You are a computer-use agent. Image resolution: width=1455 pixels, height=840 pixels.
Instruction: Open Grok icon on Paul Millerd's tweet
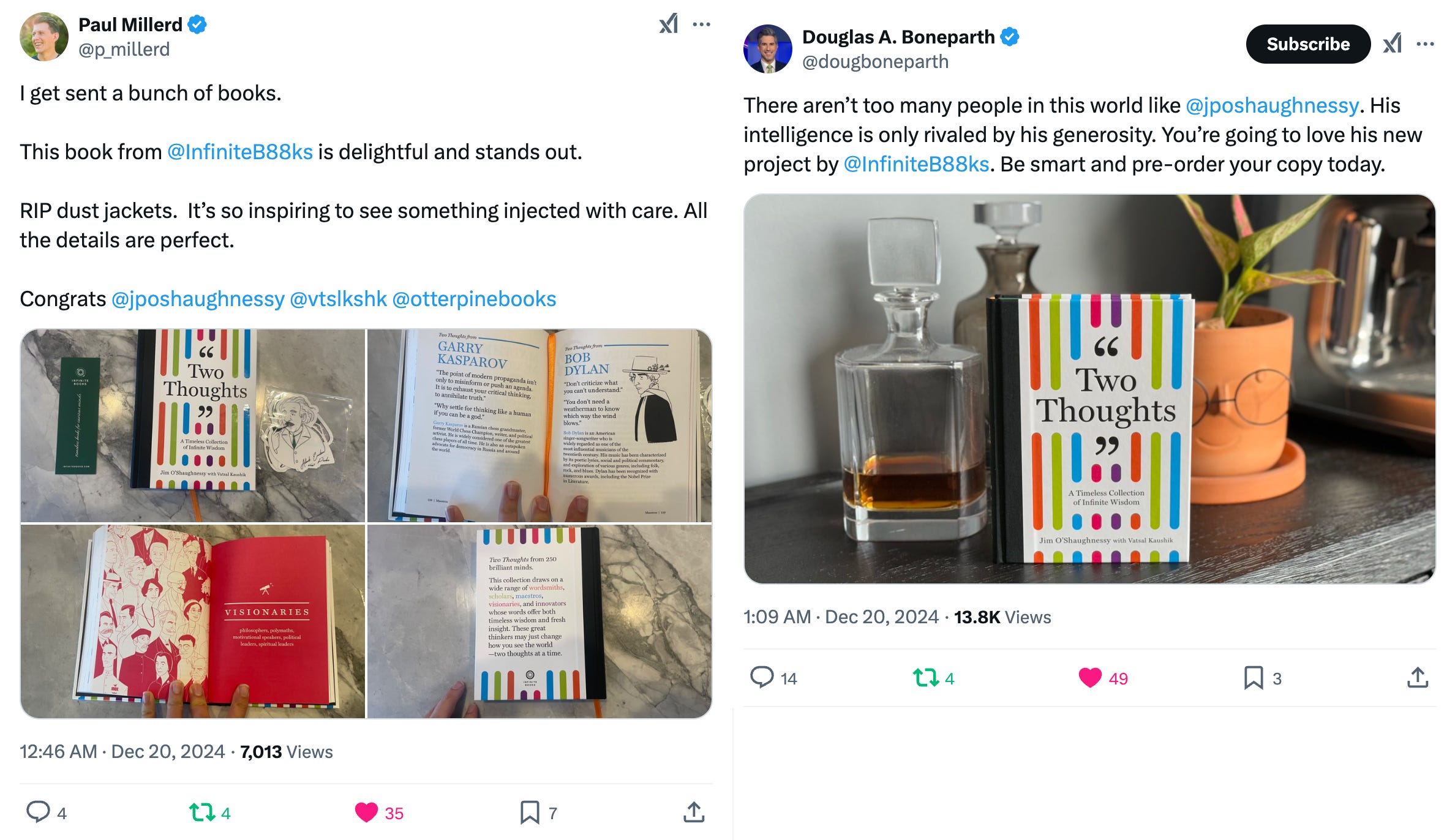[668, 24]
